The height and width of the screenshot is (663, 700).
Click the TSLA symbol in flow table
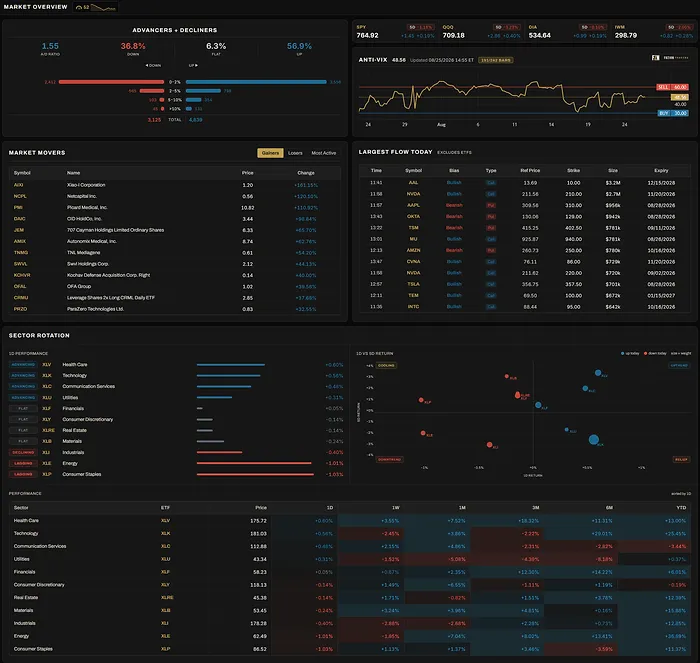click(x=413, y=284)
